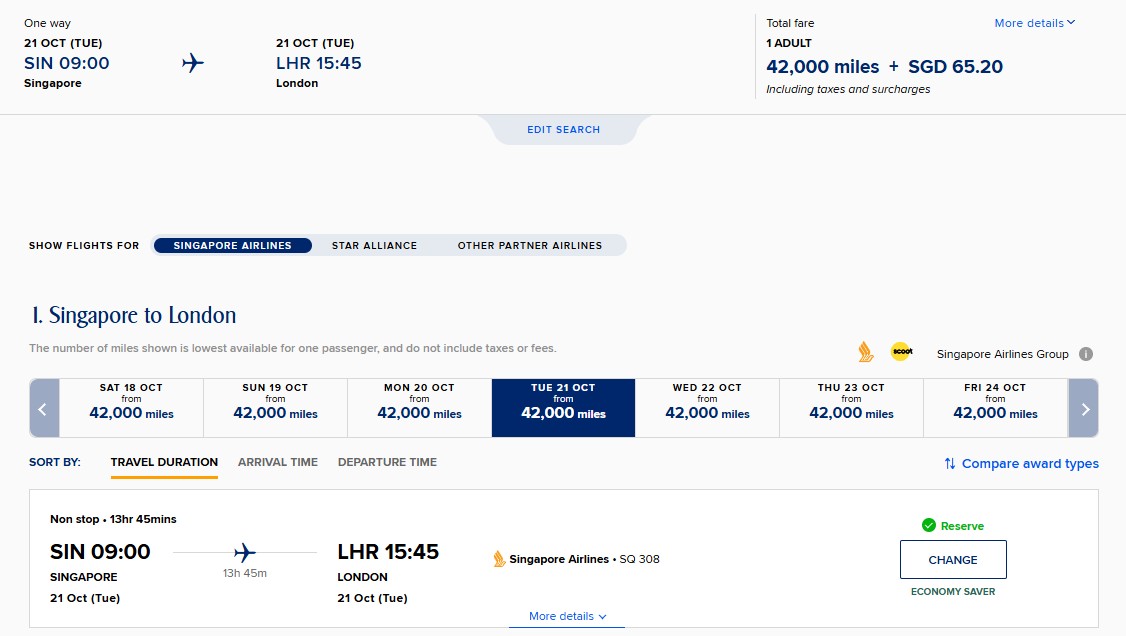The image size is (1126, 636).
Task: Expand More details in fare summary
Action: (1034, 23)
